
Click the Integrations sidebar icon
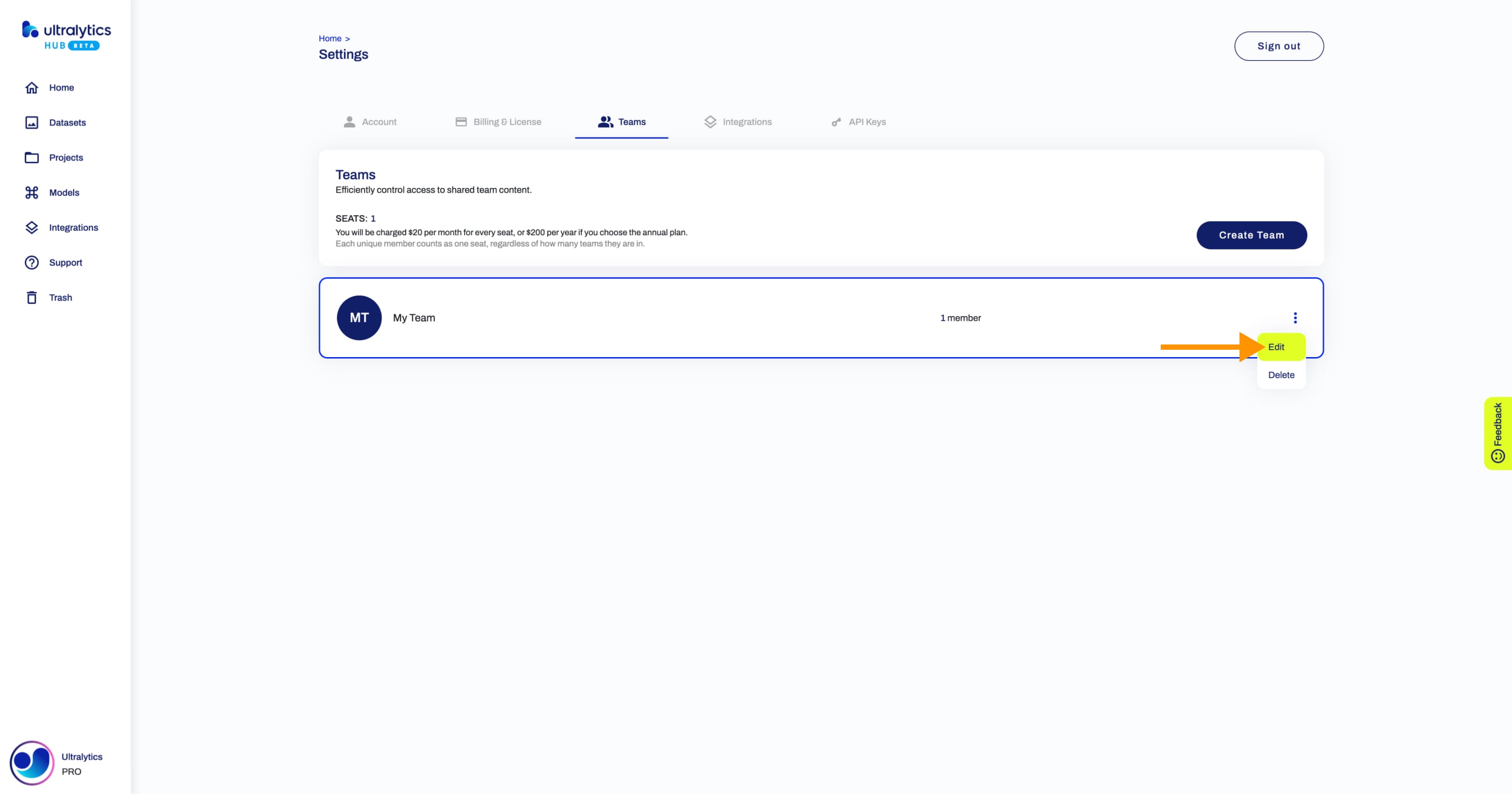pyautogui.click(x=31, y=227)
